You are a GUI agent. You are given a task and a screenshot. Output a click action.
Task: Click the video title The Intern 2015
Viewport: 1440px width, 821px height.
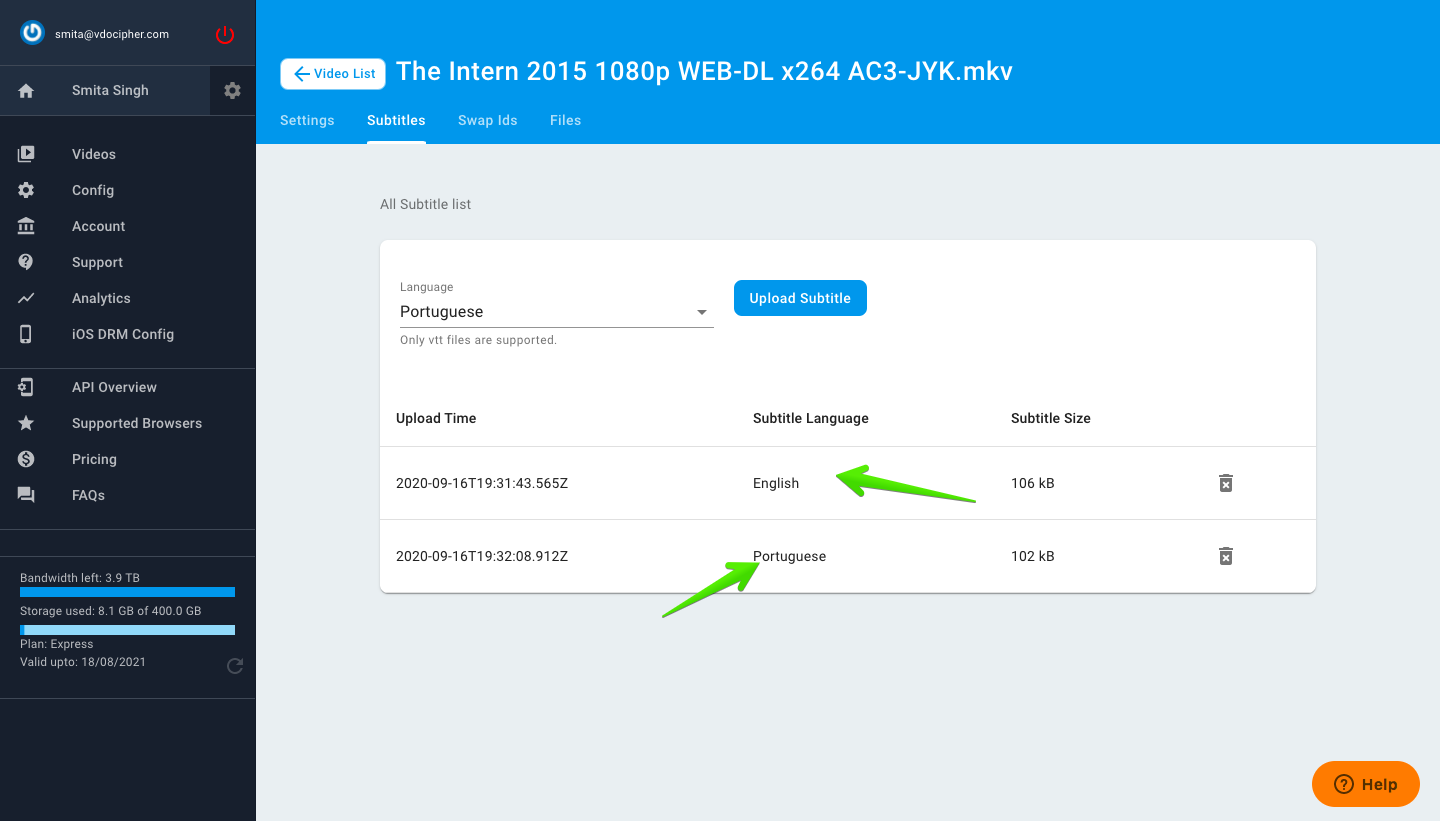coord(704,72)
